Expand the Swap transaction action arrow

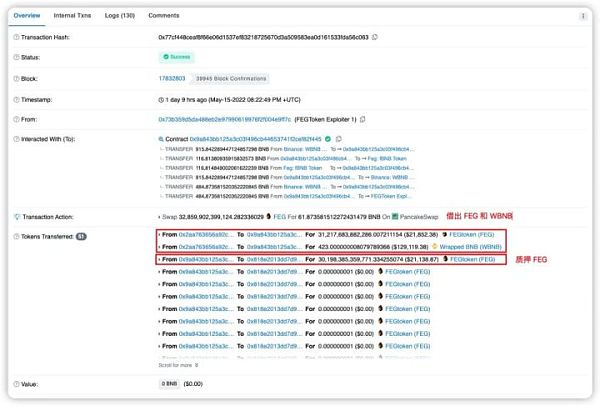coord(160,216)
